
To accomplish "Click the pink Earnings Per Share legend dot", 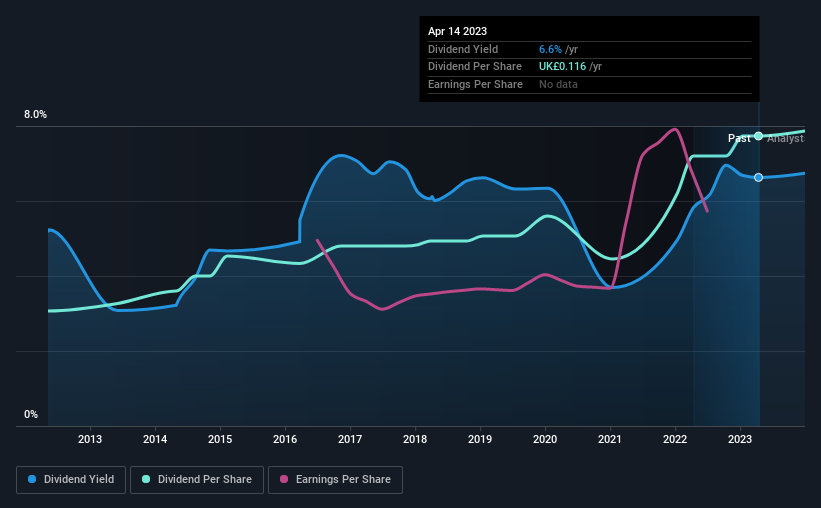I will 284,479.
